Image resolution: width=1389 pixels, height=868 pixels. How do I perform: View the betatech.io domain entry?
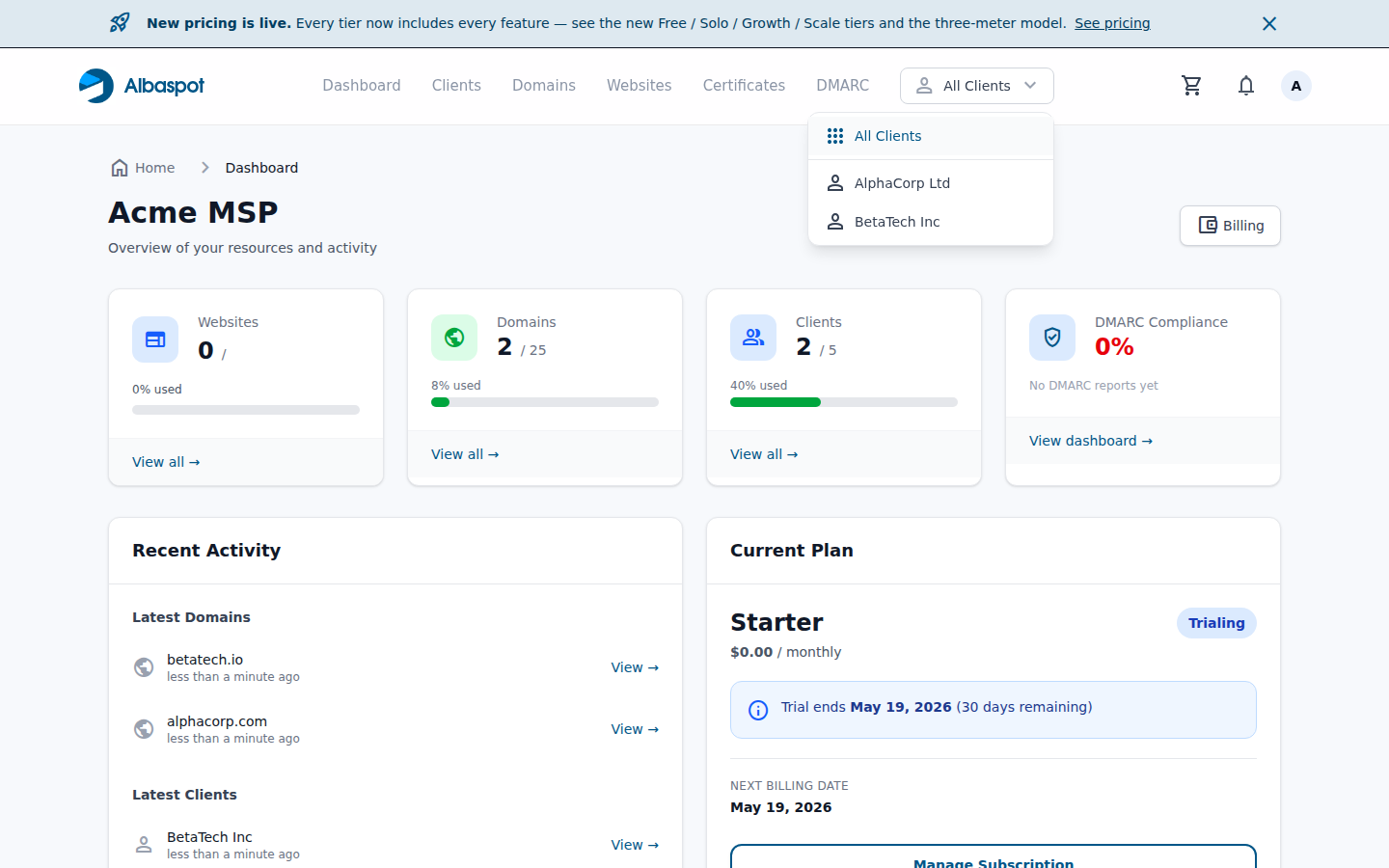click(x=635, y=667)
